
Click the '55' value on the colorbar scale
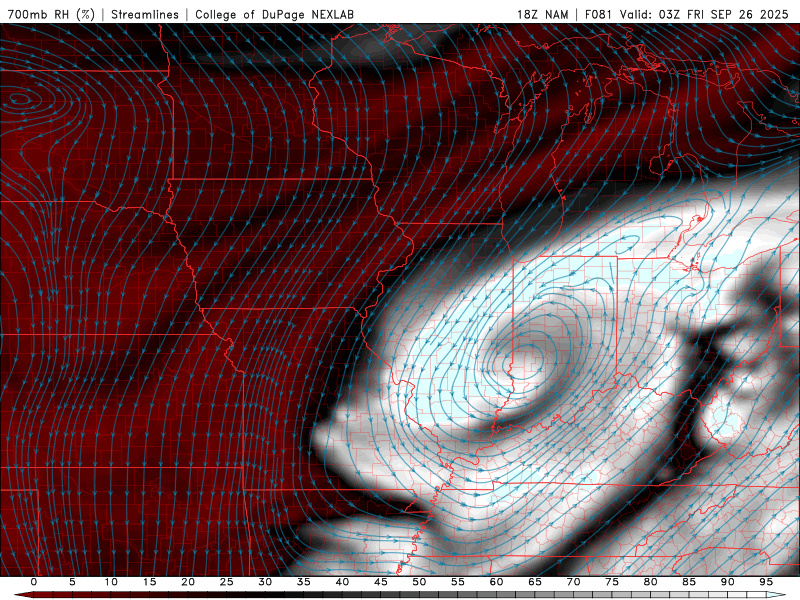coord(458,582)
